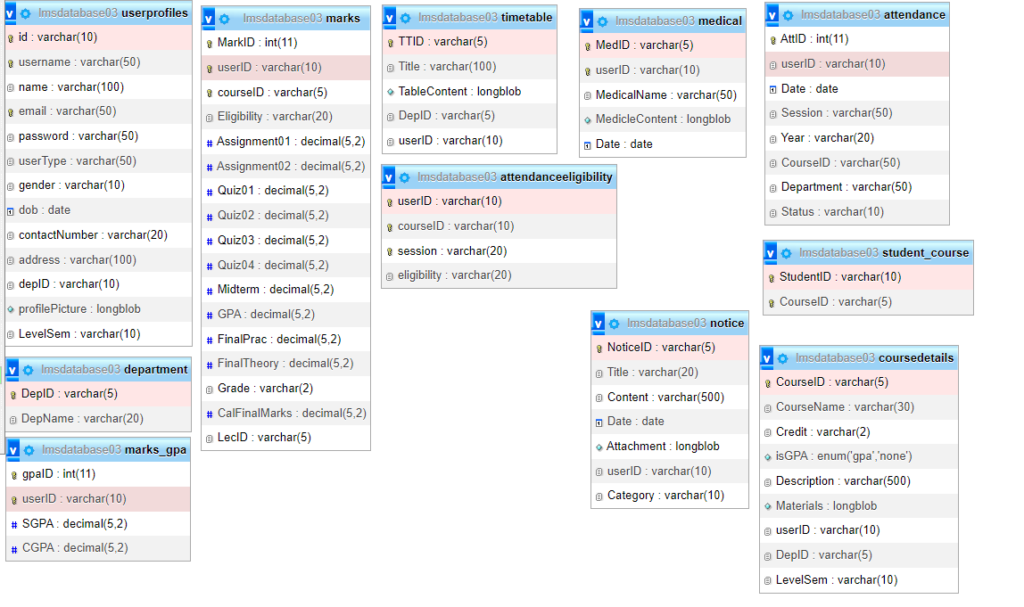Click the 'email : varchar(50)' column row
The height and width of the screenshot is (607, 1024).
pos(99,112)
